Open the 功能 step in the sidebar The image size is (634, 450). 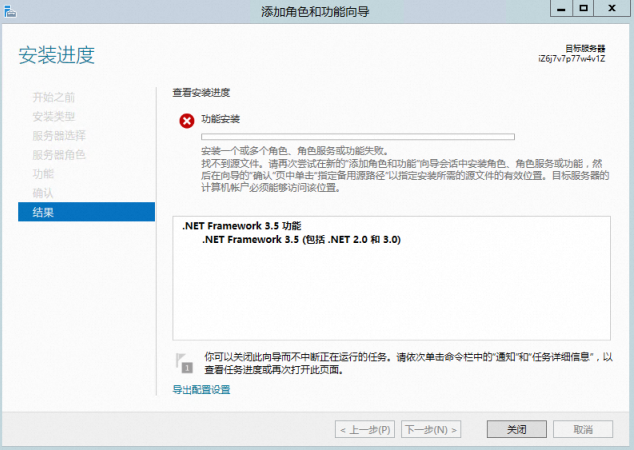[43, 173]
